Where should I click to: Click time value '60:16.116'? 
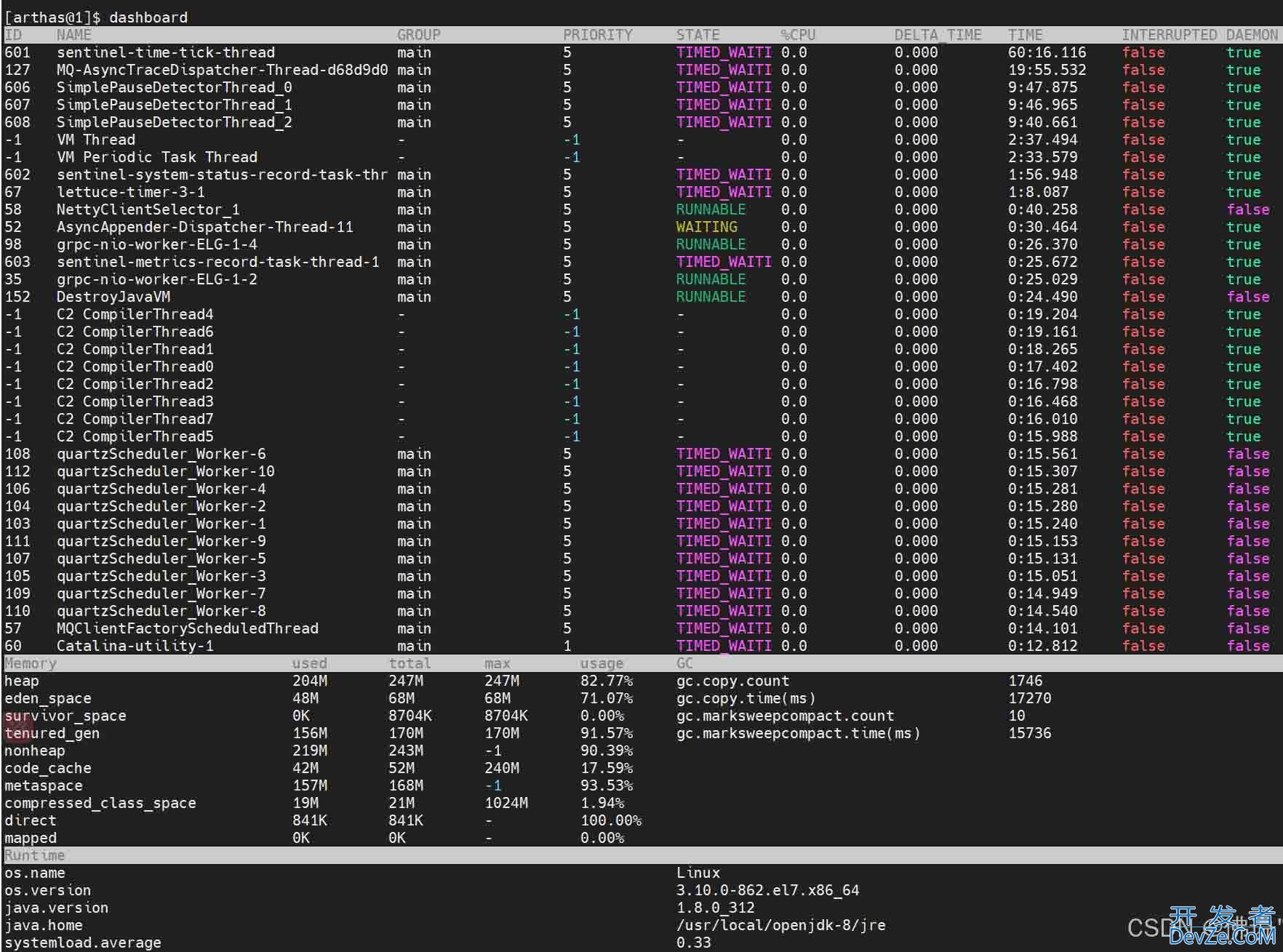click(x=1047, y=52)
